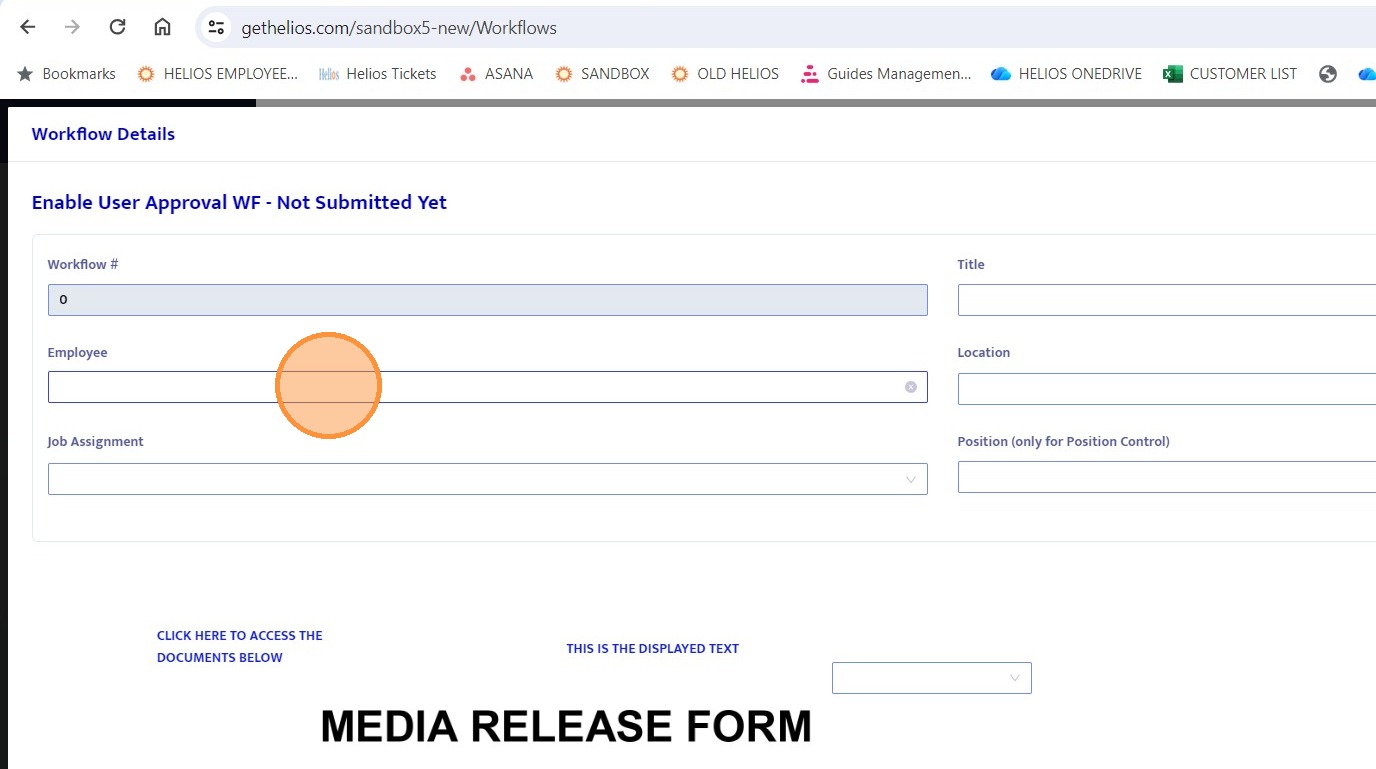This screenshot has width=1376, height=769.
Task: Click the Enable User Approval WF heading
Action: [239, 202]
